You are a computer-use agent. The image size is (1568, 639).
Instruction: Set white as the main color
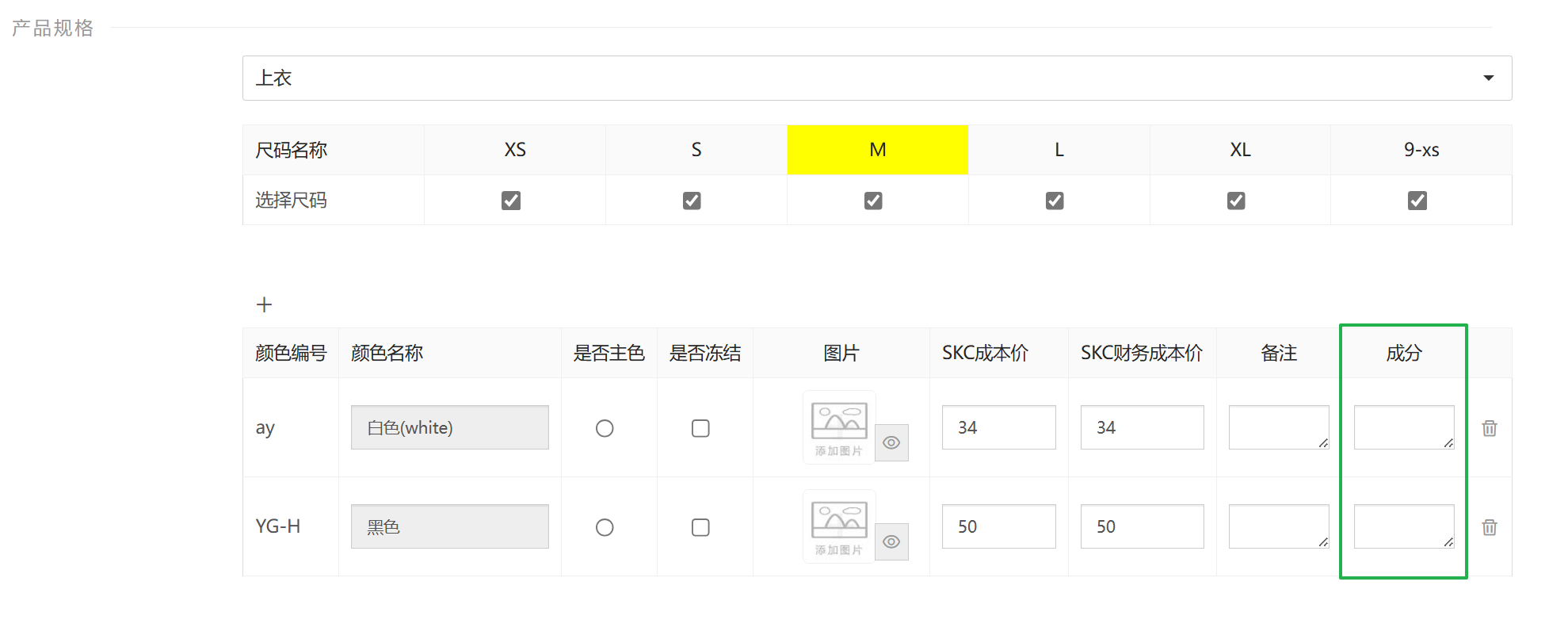click(x=605, y=428)
